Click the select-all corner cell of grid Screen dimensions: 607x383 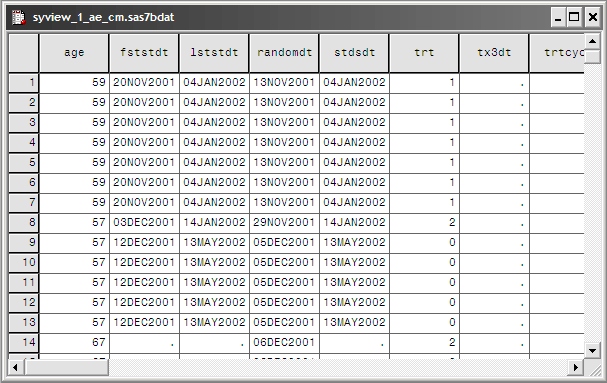click(24, 53)
